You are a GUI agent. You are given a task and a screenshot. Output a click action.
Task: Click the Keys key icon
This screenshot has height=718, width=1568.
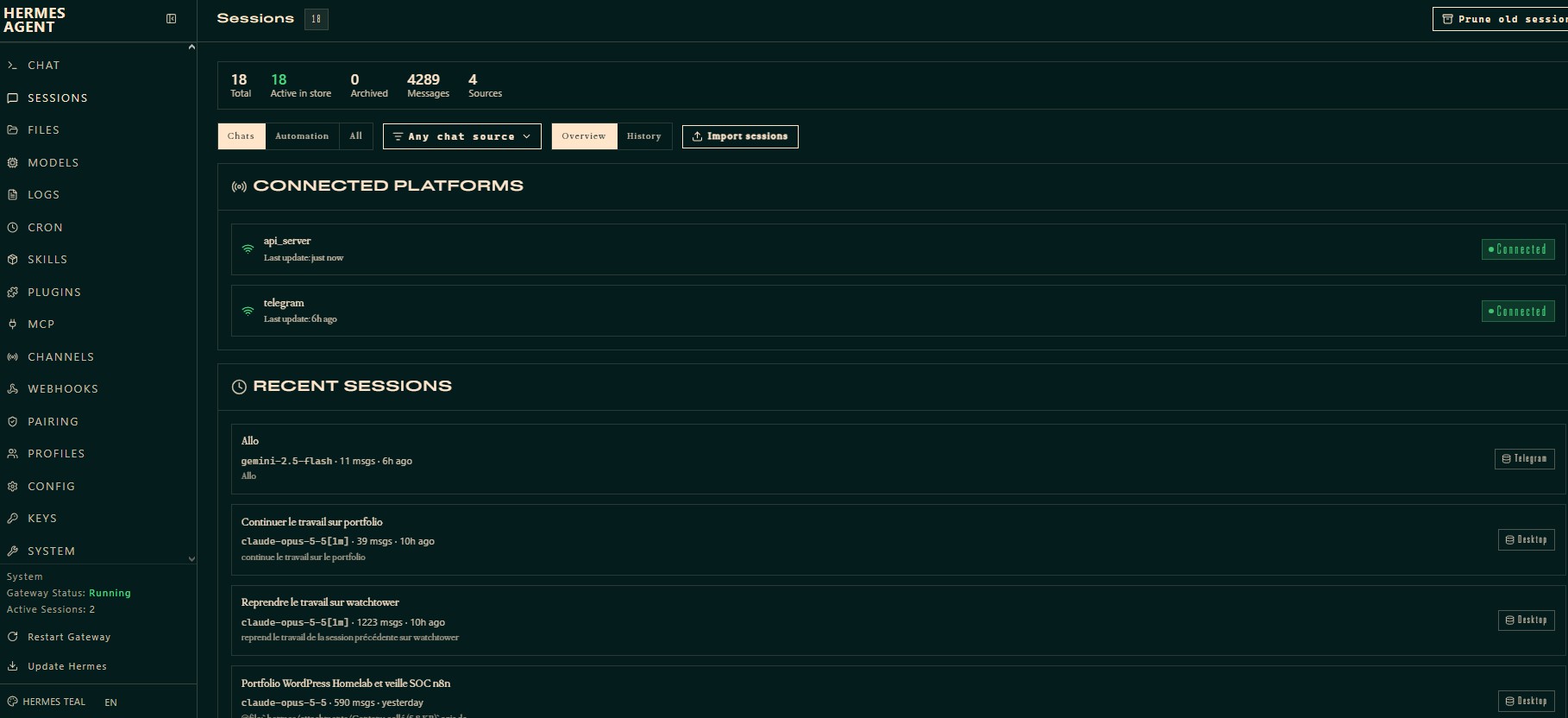(x=13, y=519)
